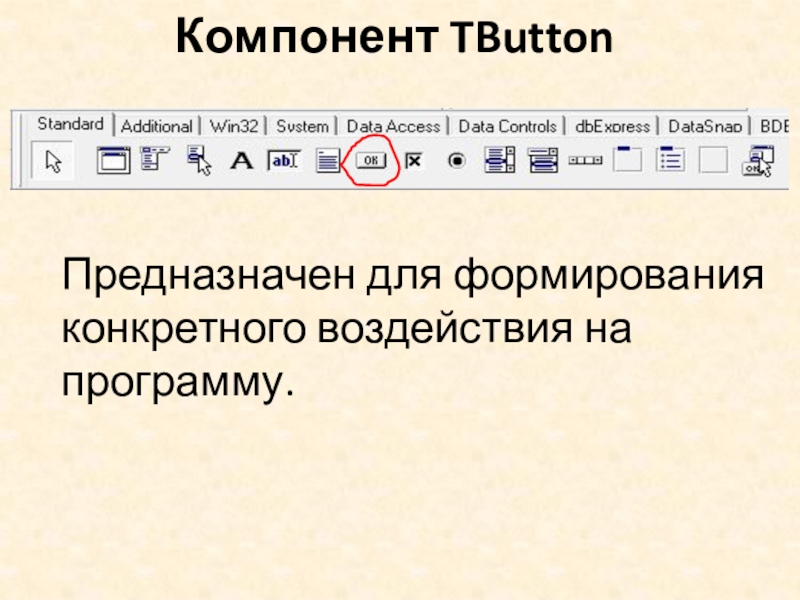
Task: Select the GroupBox component icon
Action: click(x=627, y=159)
